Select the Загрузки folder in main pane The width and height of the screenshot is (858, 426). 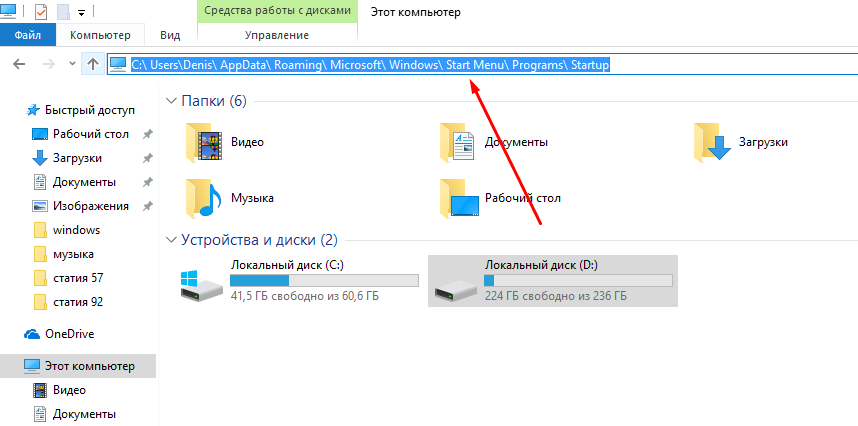point(741,142)
